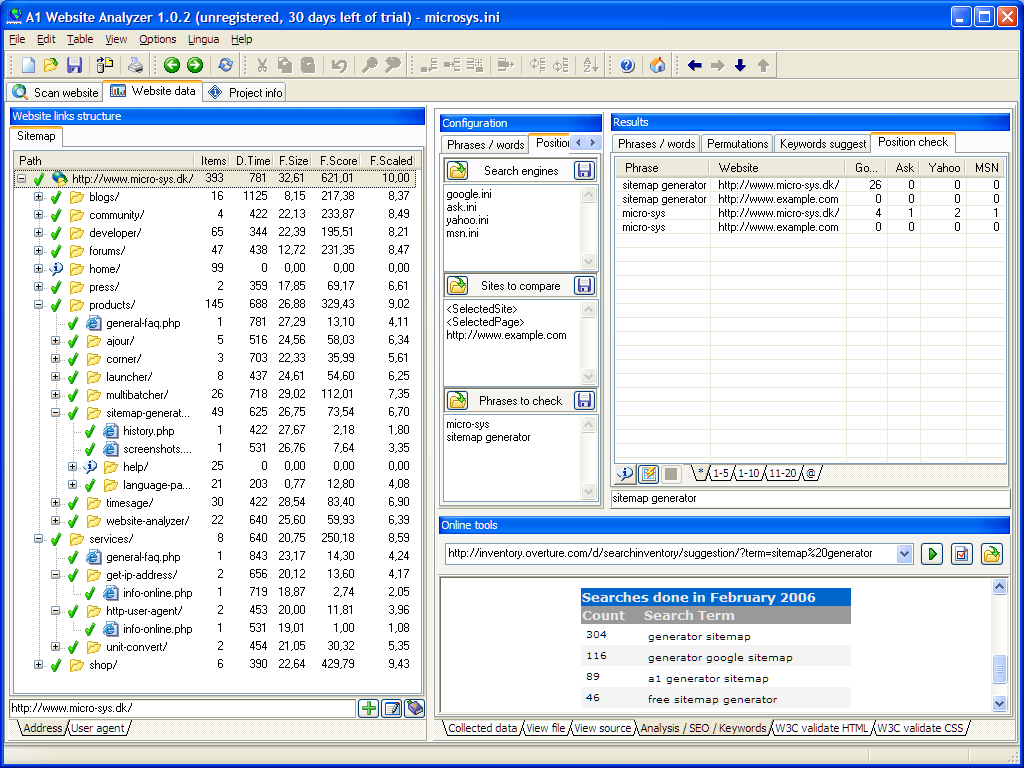Image resolution: width=1024 pixels, height=768 pixels.
Task: Open the Keywords suggest results tab
Action: [x=823, y=144]
